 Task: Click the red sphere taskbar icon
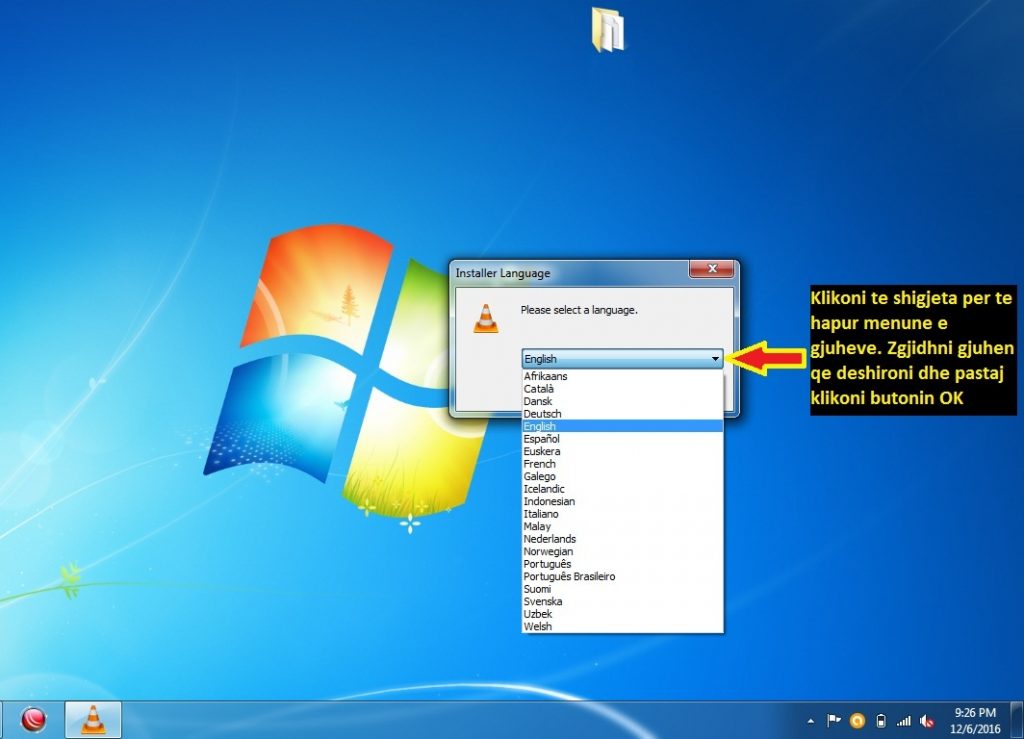point(34,719)
